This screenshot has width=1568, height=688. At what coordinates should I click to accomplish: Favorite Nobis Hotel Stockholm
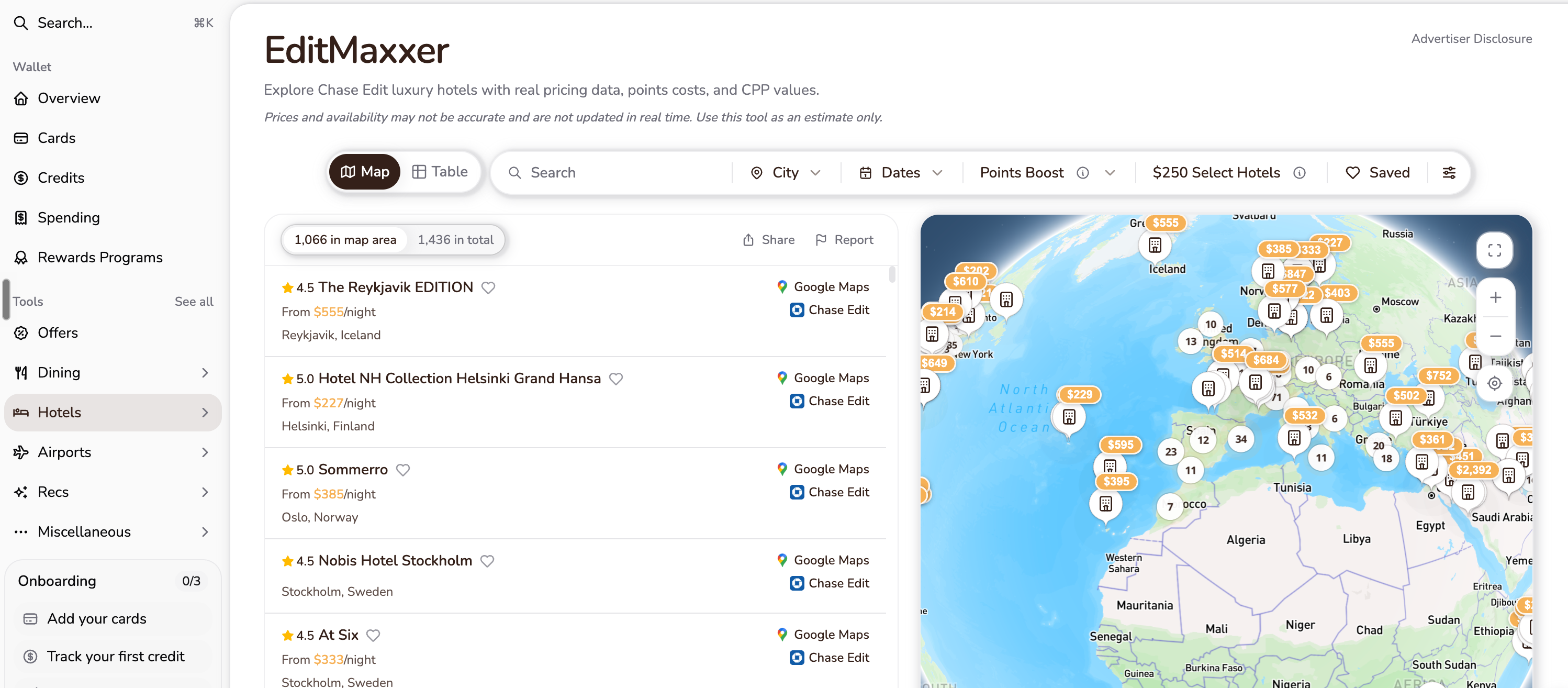(x=487, y=561)
